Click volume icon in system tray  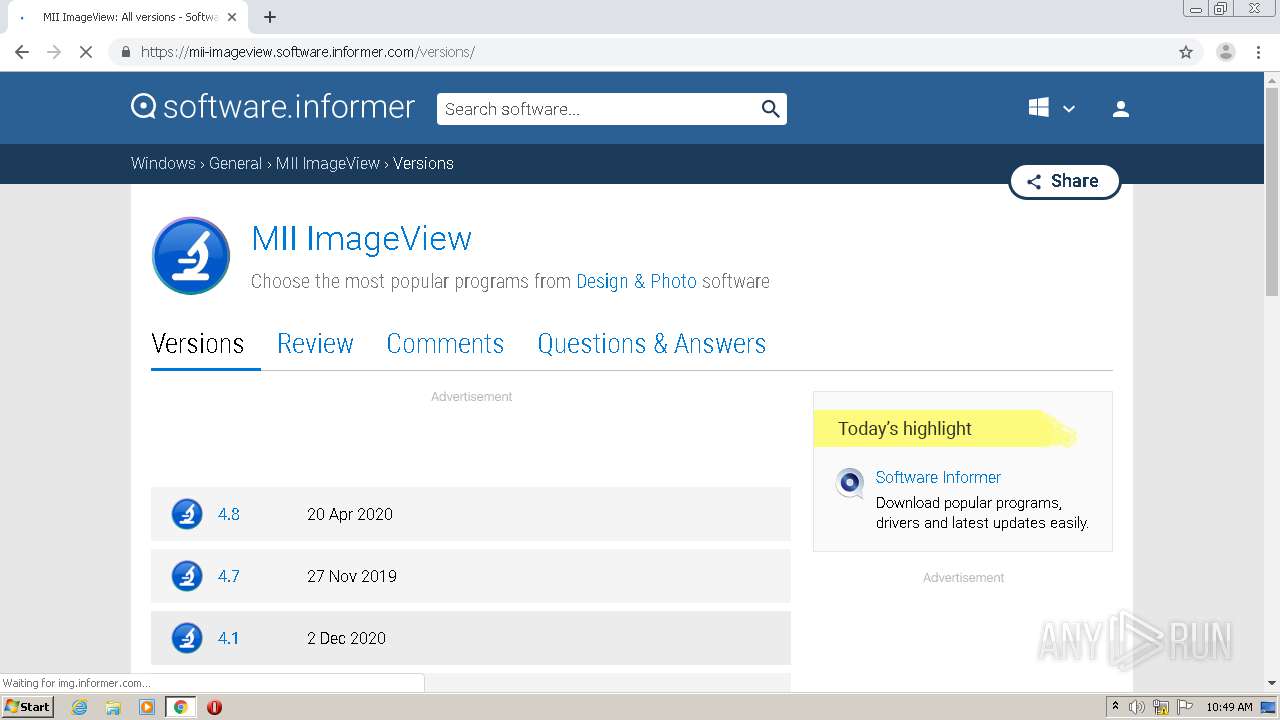click(1137, 707)
